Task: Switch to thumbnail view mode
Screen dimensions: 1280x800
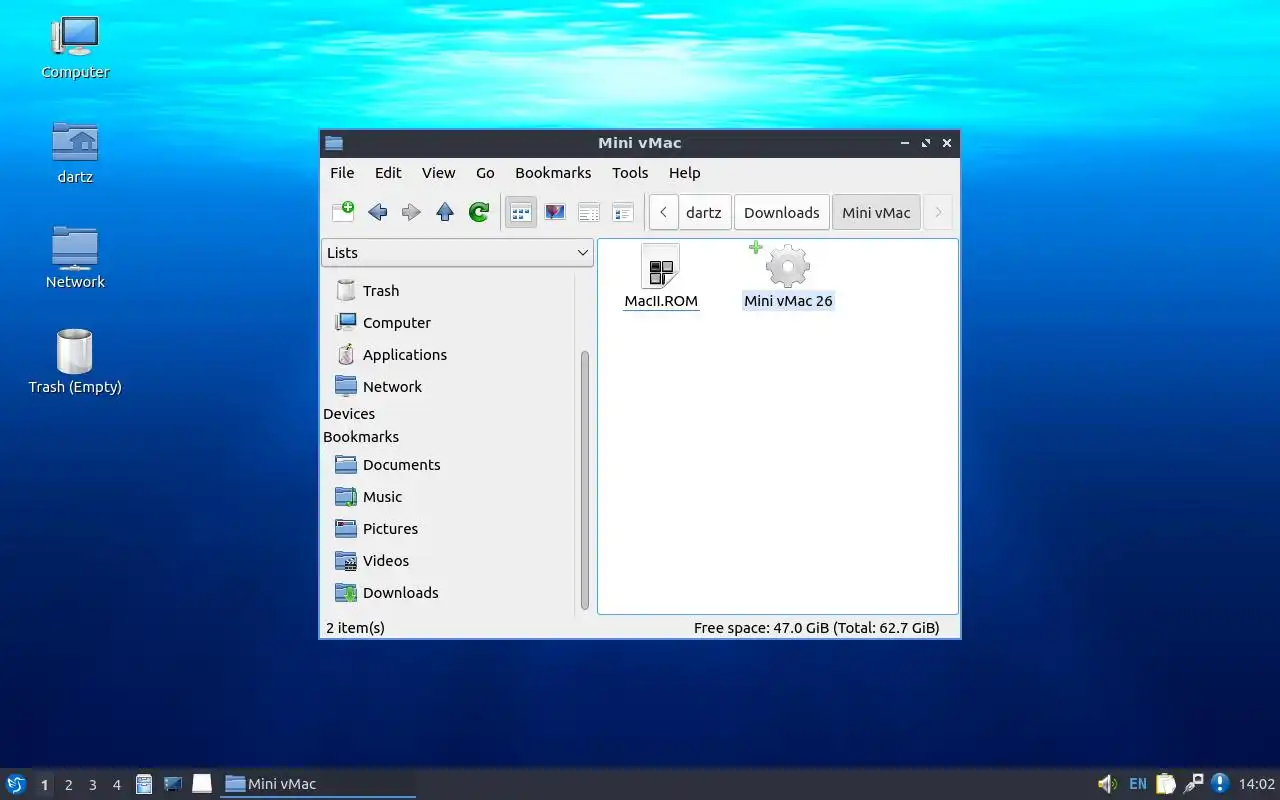Action: [555, 212]
